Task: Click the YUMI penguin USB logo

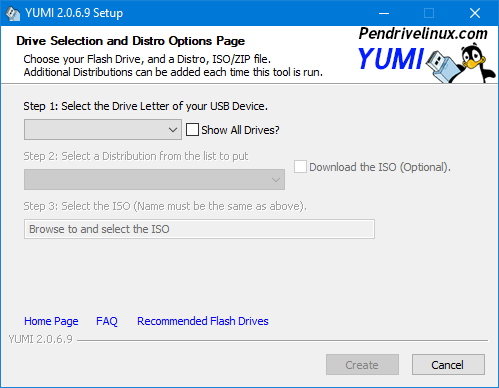Action: click(x=426, y=63)
